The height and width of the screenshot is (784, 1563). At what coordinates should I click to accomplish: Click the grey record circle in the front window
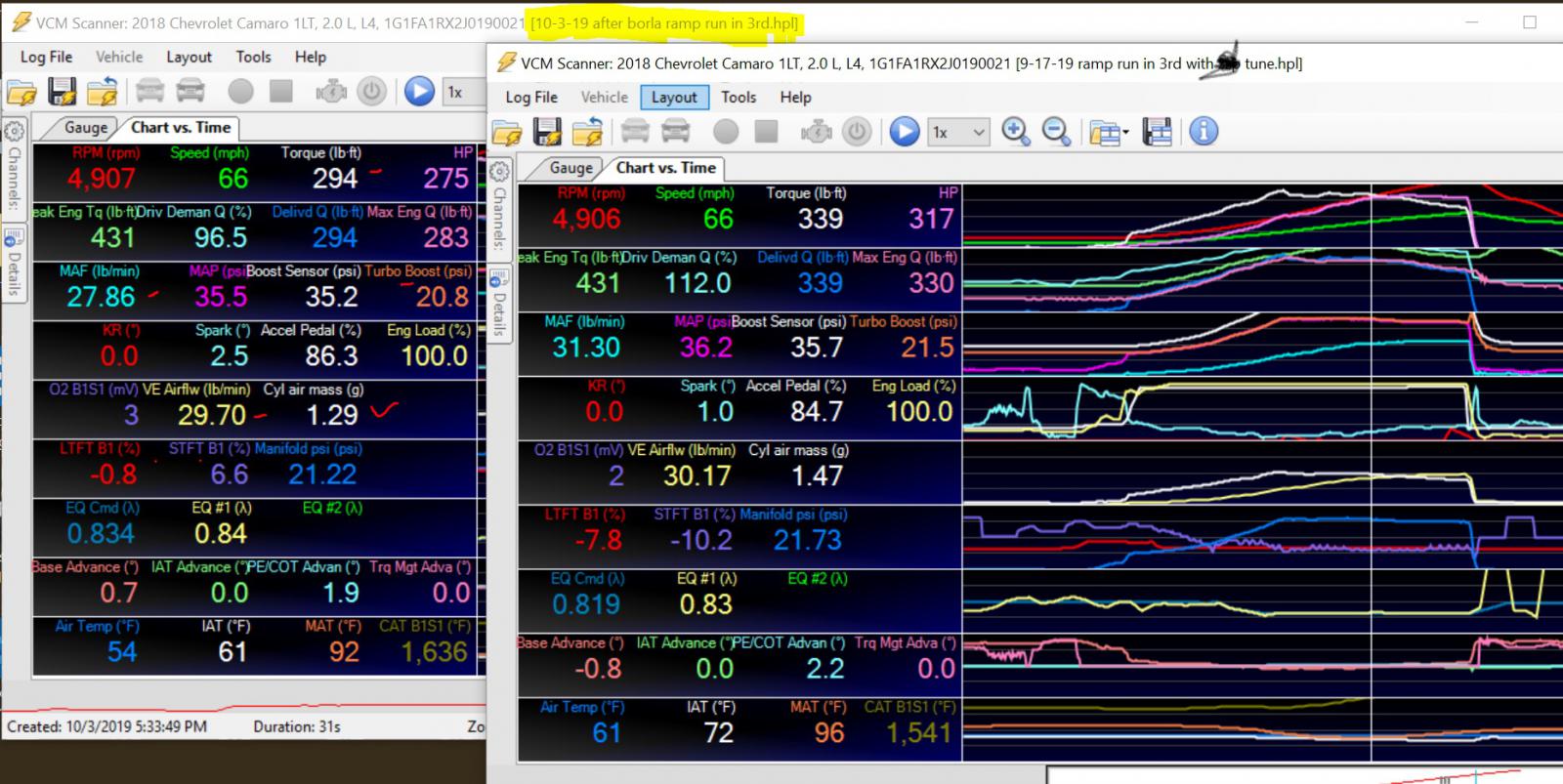pyautogui.click(x=725, y=132)
